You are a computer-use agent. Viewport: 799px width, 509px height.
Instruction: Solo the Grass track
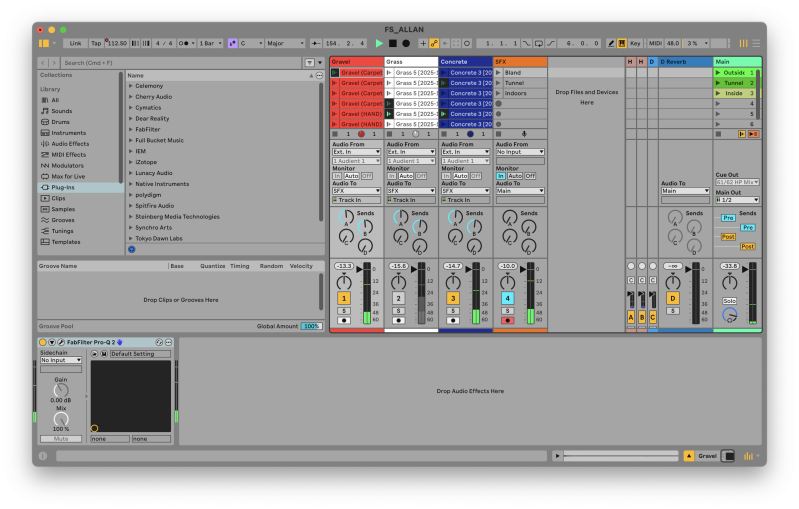click(398, 311)
